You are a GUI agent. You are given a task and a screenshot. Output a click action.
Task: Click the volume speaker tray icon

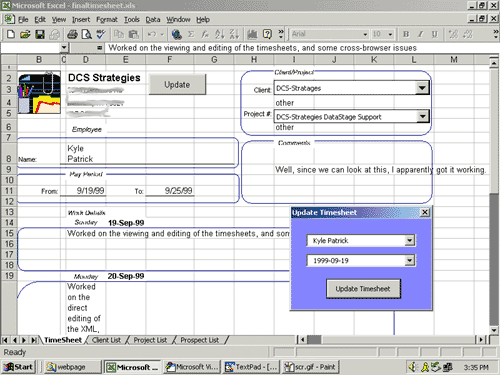pyautogui.click(x=413, y=367)
